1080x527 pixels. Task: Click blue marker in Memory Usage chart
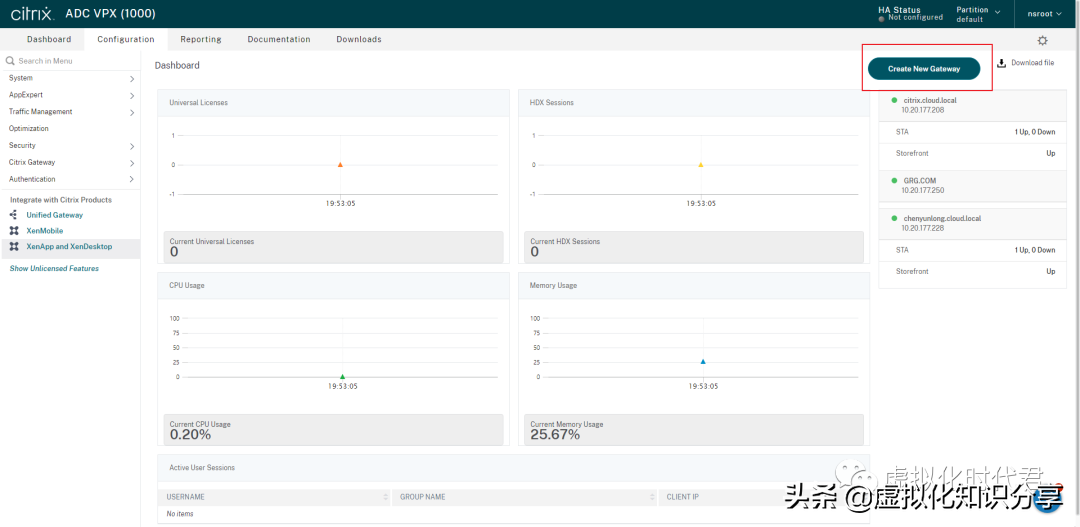point(703,361)
